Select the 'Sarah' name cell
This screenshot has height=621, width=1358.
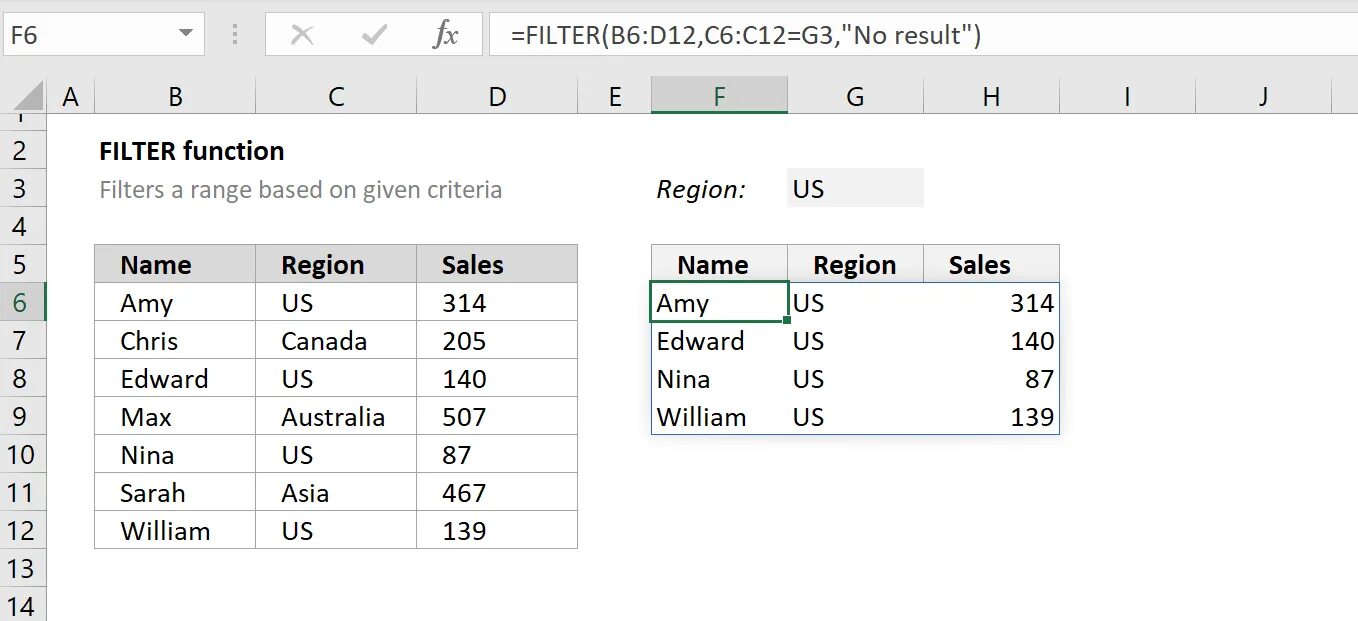click(x=175, y=493)
